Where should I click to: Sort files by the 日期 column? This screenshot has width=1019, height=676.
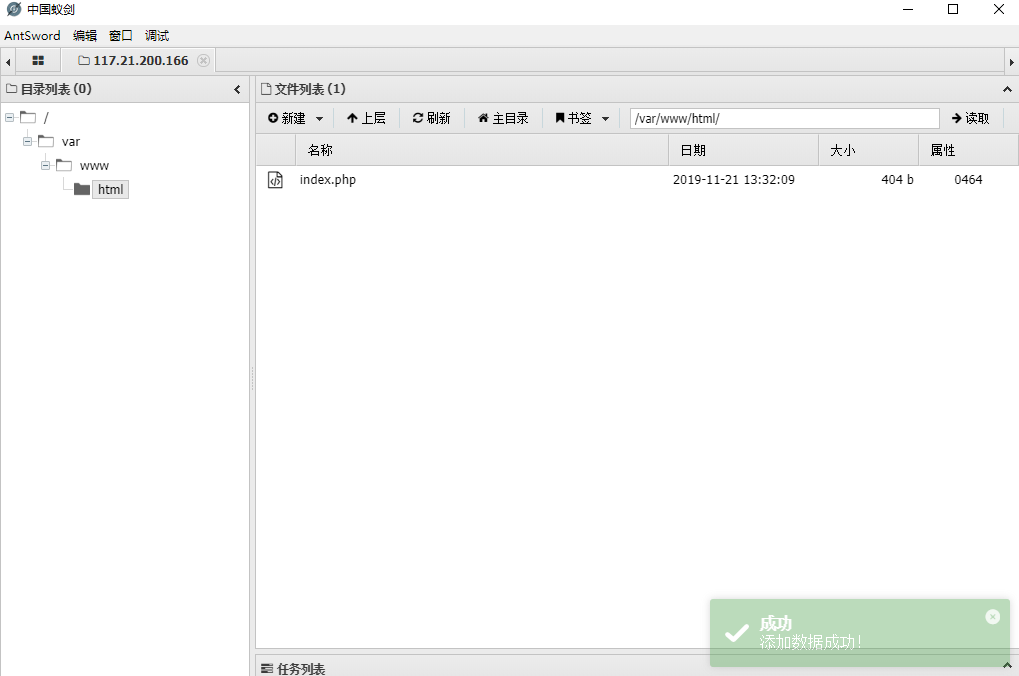[x=743, y=150]
